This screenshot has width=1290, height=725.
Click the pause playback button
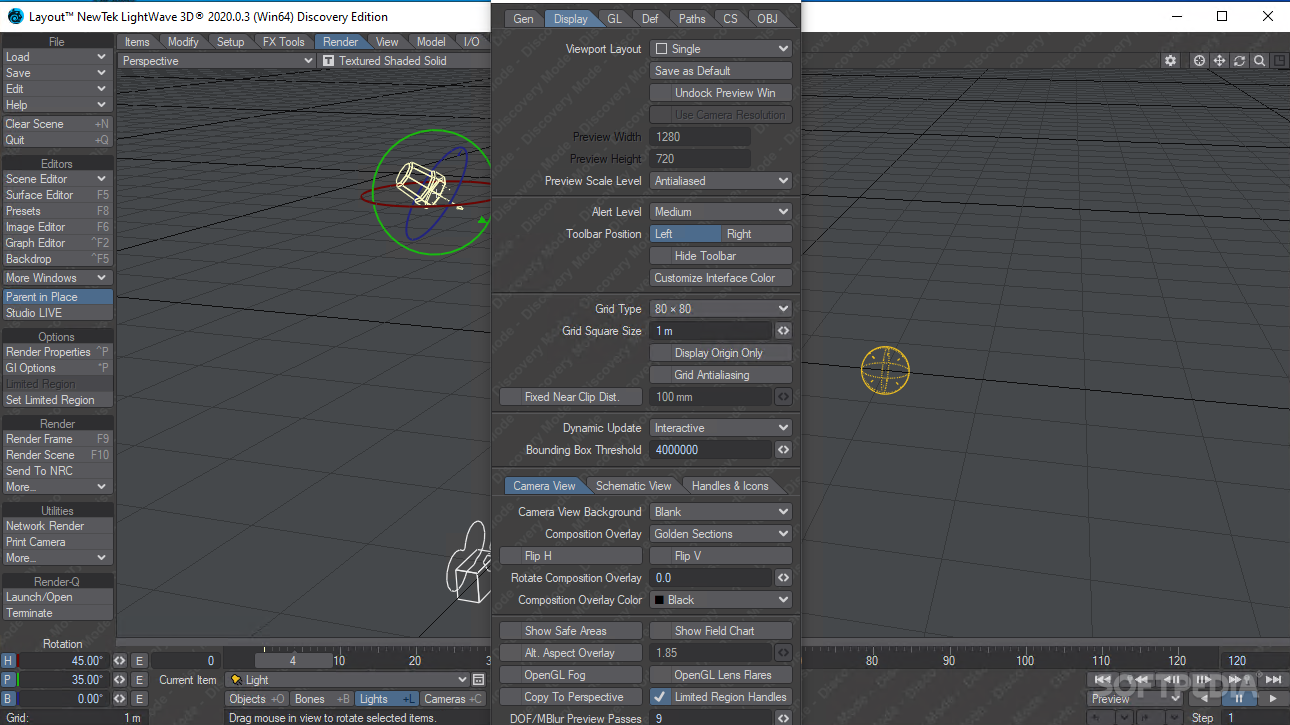click(1240, 699)
